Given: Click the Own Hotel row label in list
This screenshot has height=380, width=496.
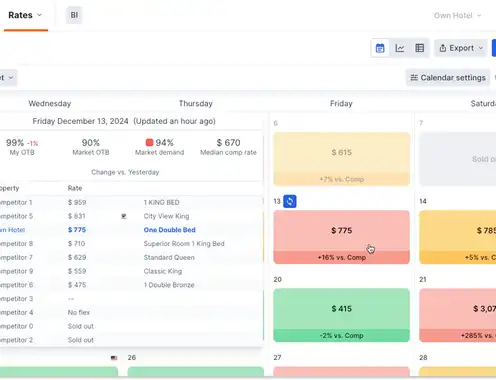Looking at the screenshot, I should click(x=12, y=230).
